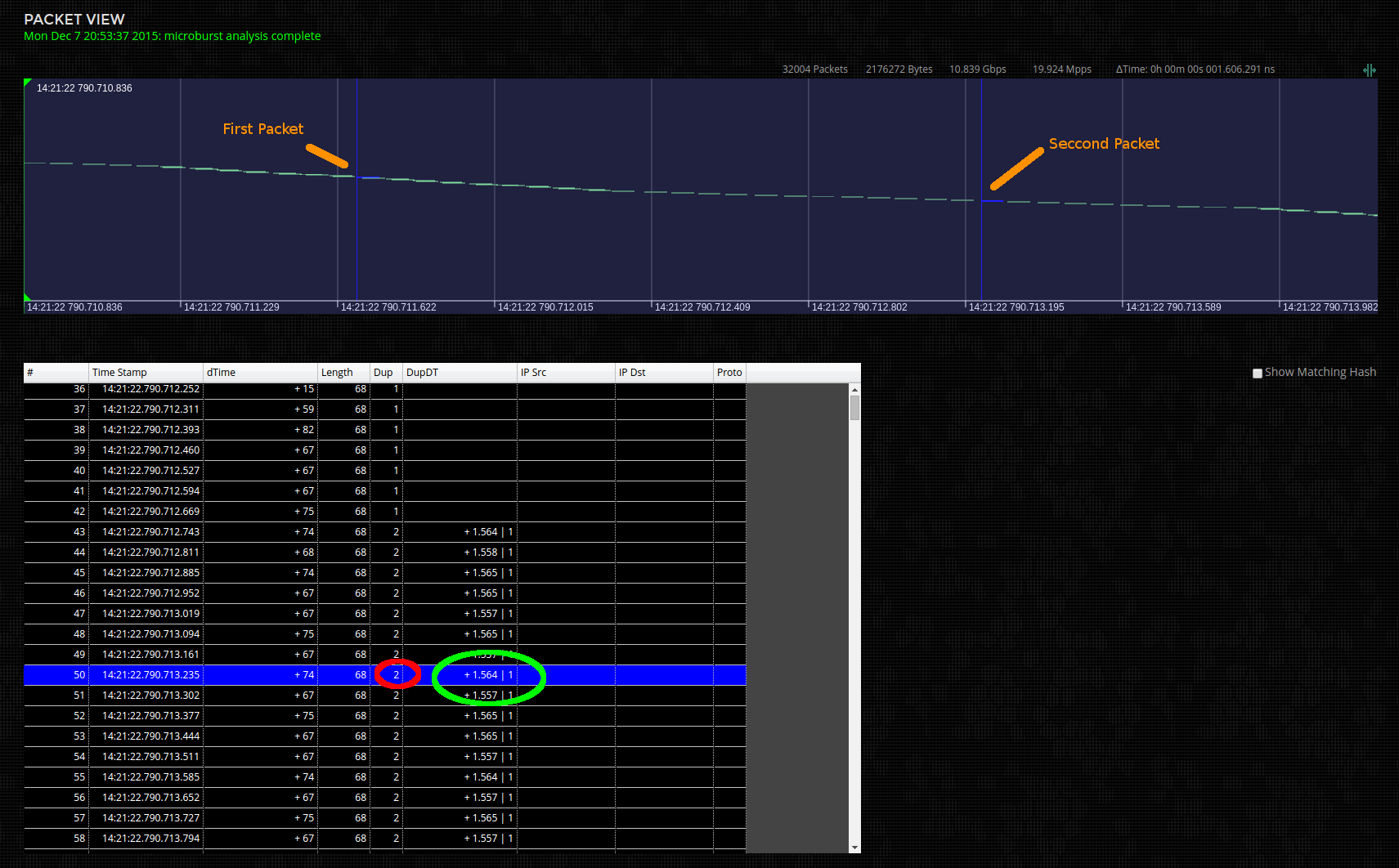Click the packet table scrollbar thumb

(x=854, y=407)
